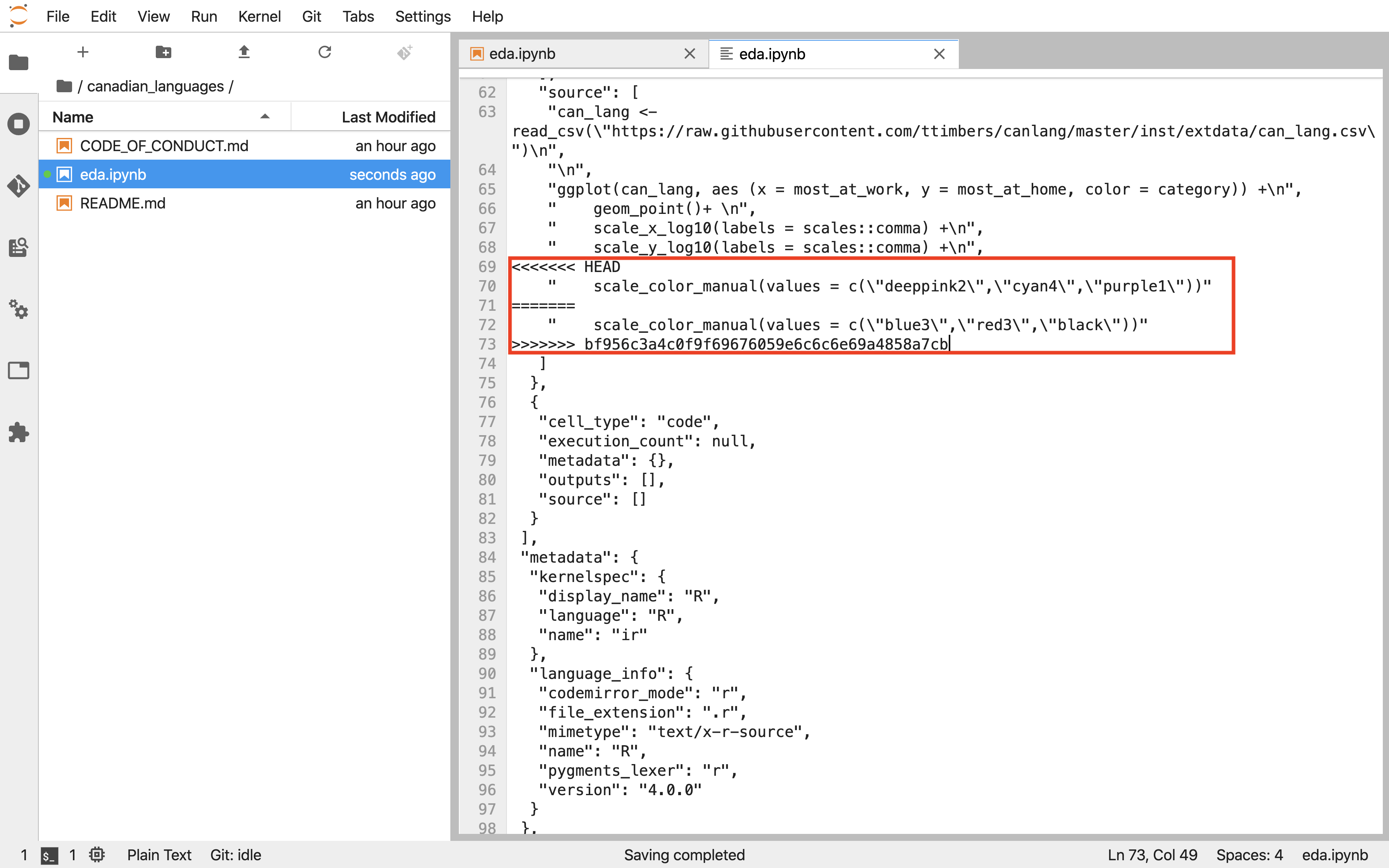Screen dimensions: 1389x868
Task: Open the Git menu
Action: (x=312, y=16)
